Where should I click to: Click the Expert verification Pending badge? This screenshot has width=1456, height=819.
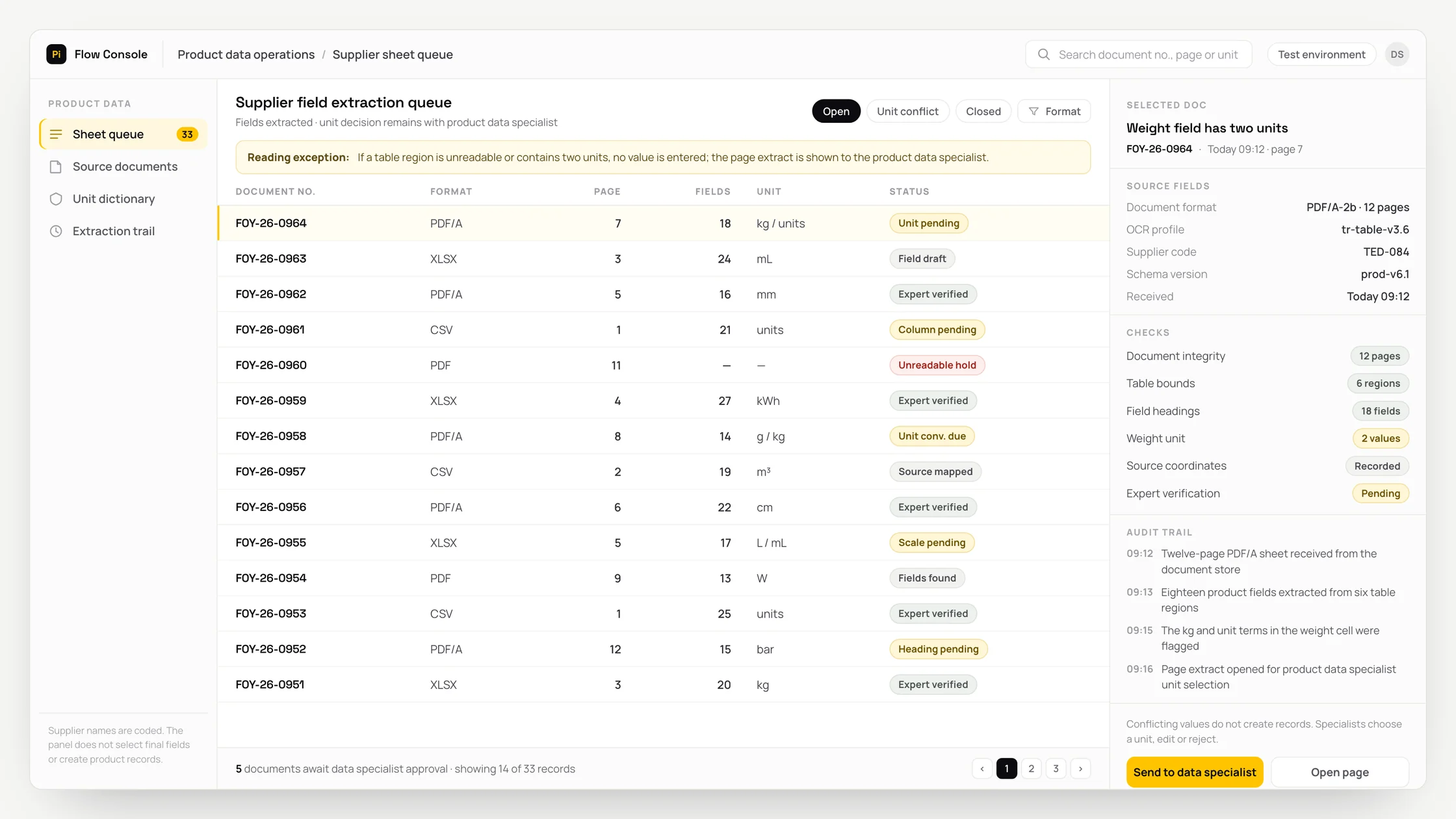(1381, 493)
